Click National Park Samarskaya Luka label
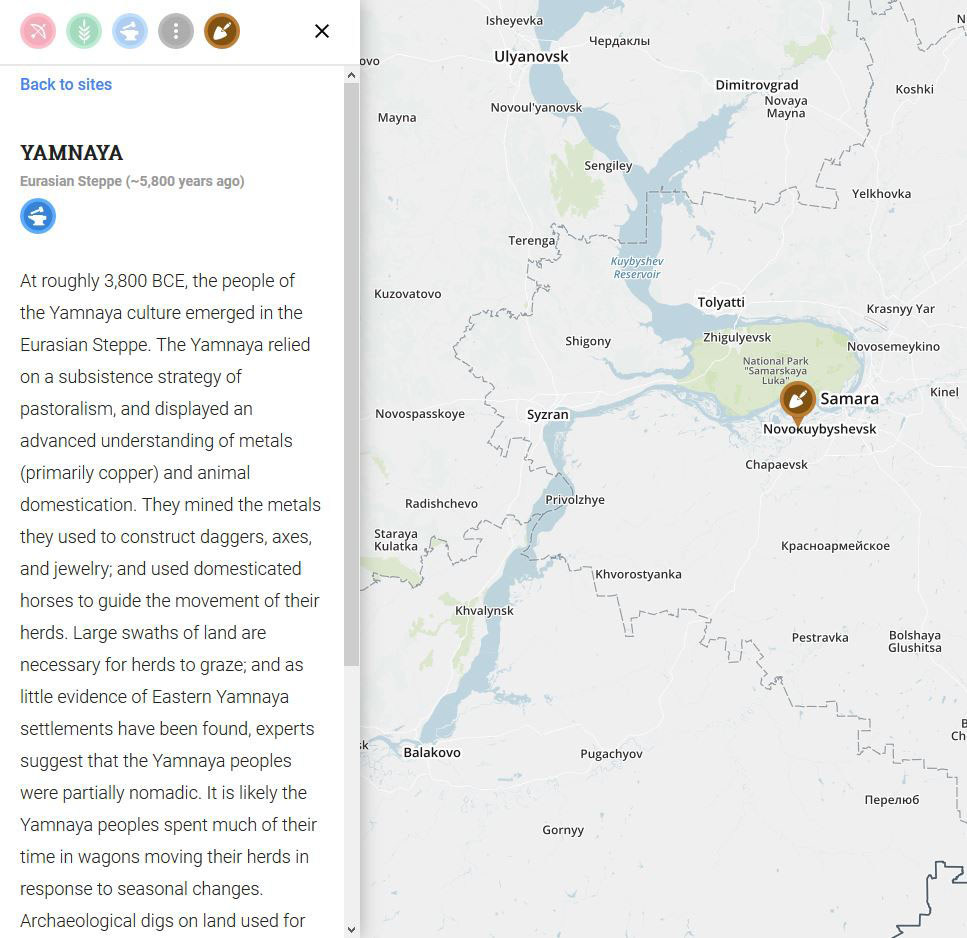Image resolution: width=967 pixels, height=938 pixels. click(776, 366)
